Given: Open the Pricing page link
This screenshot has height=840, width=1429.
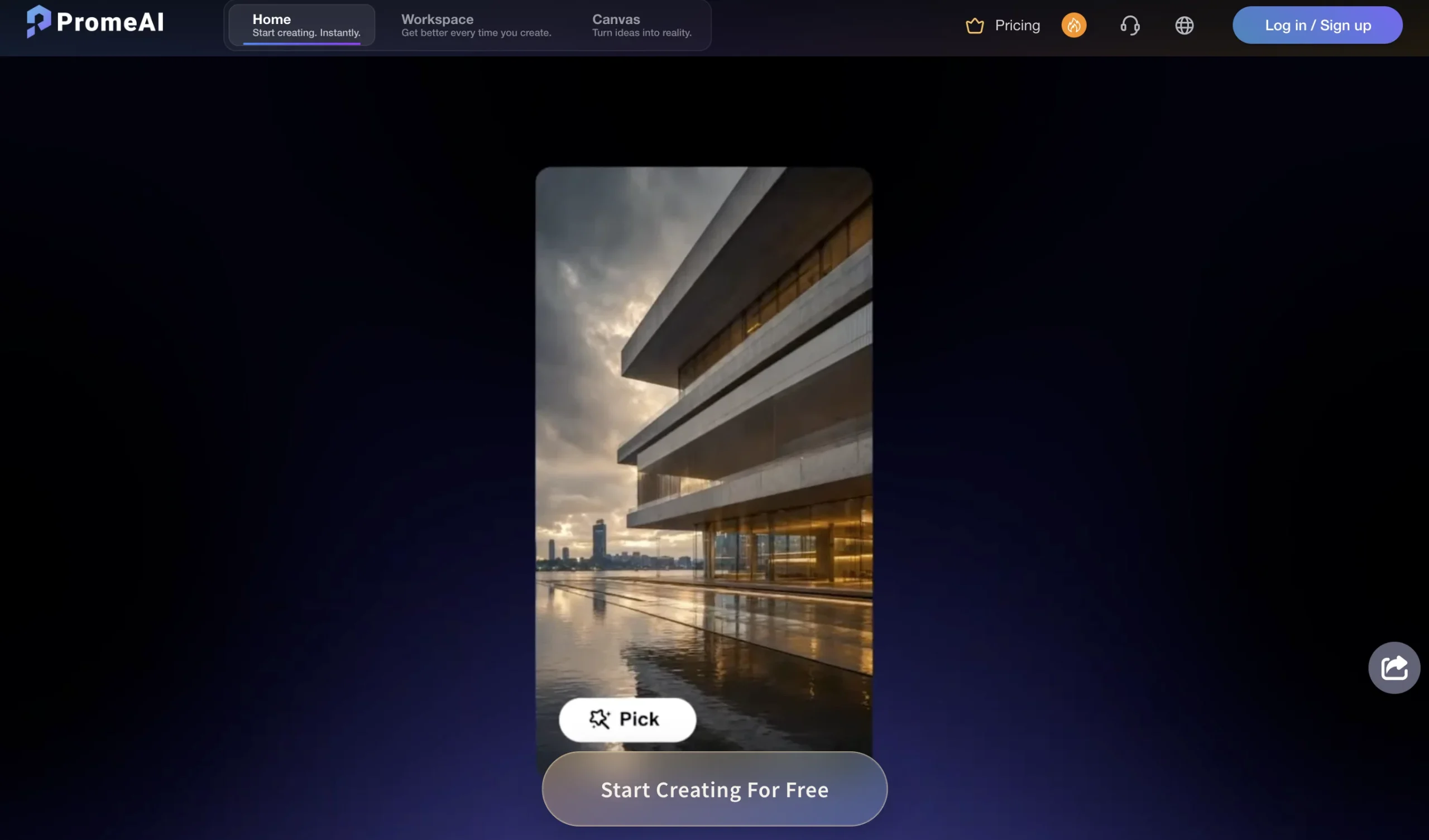Looking at the screenshot, I should [x=1017, y=26].
